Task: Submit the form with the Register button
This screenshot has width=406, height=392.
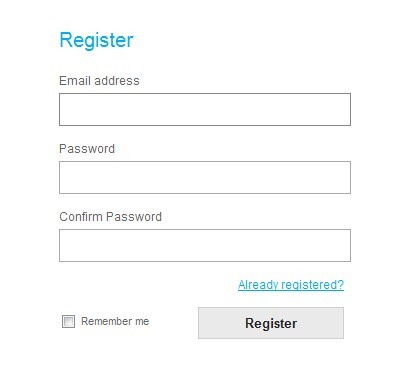Action: coord(271,323)
